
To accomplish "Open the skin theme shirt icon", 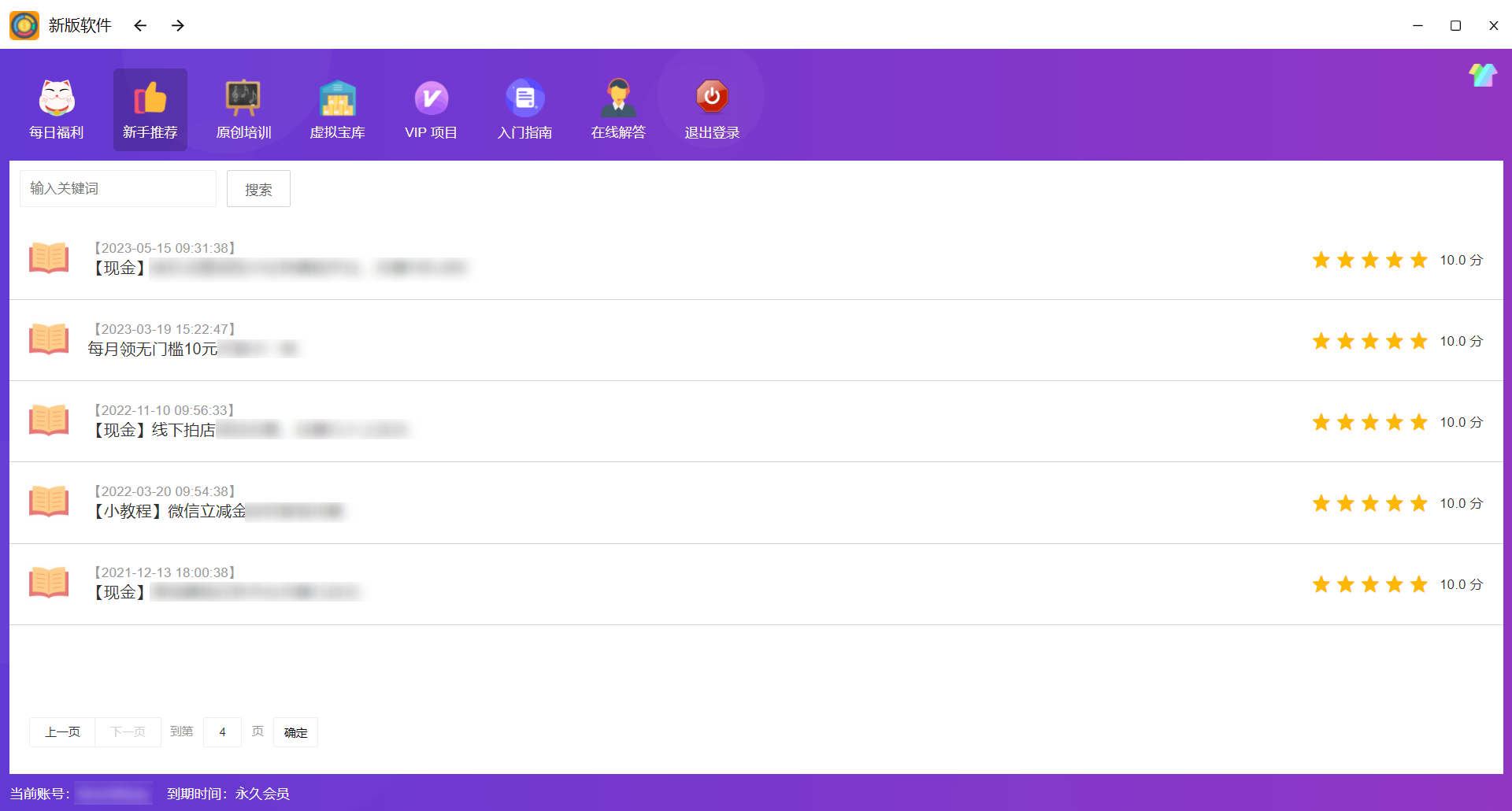I will coord(1482,76).
